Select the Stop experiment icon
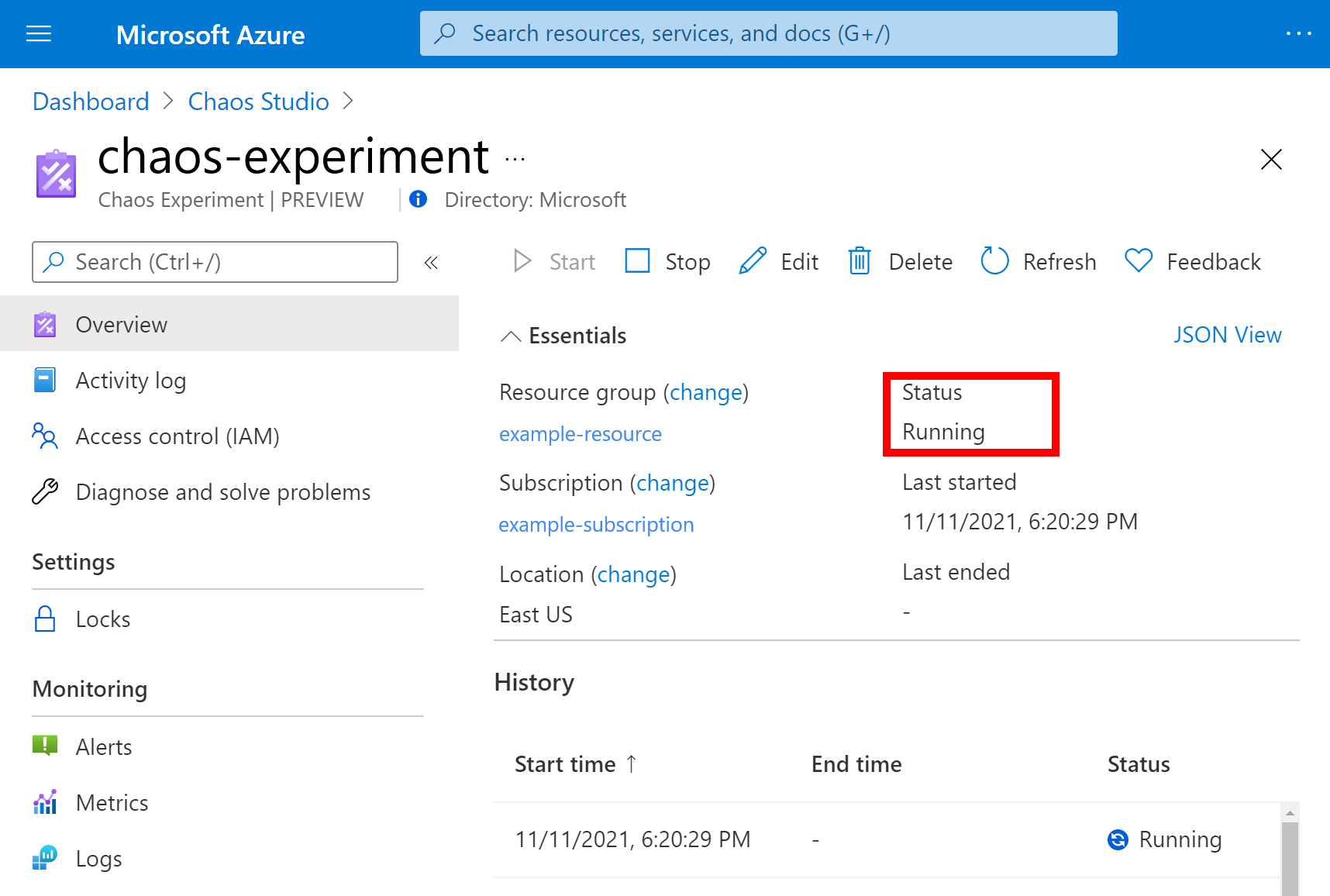The height and width of the screenshot is (896, 1330). (x=637, y=261)
